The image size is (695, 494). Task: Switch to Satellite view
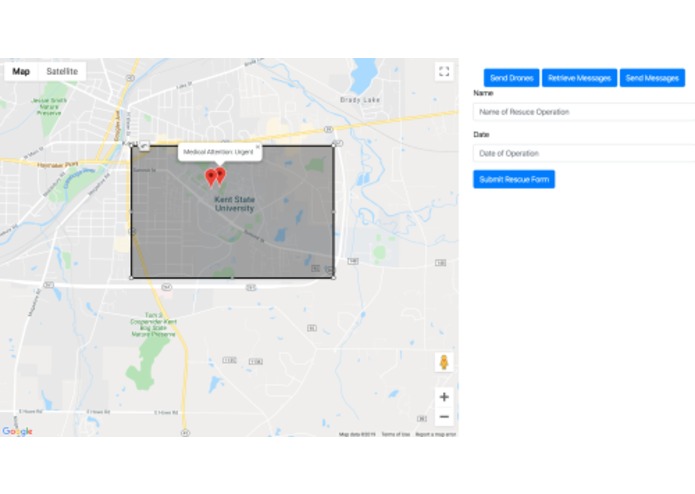[62, 71]
